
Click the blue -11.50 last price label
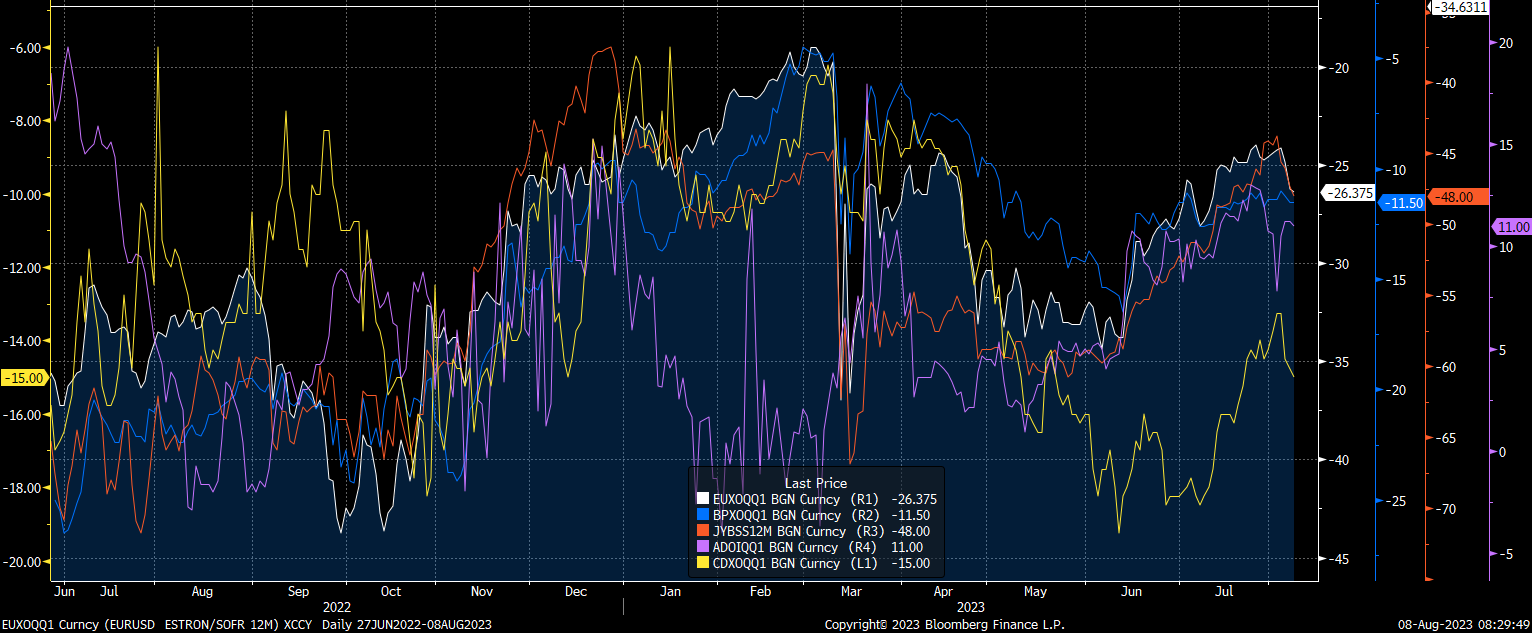point(1401,203)
